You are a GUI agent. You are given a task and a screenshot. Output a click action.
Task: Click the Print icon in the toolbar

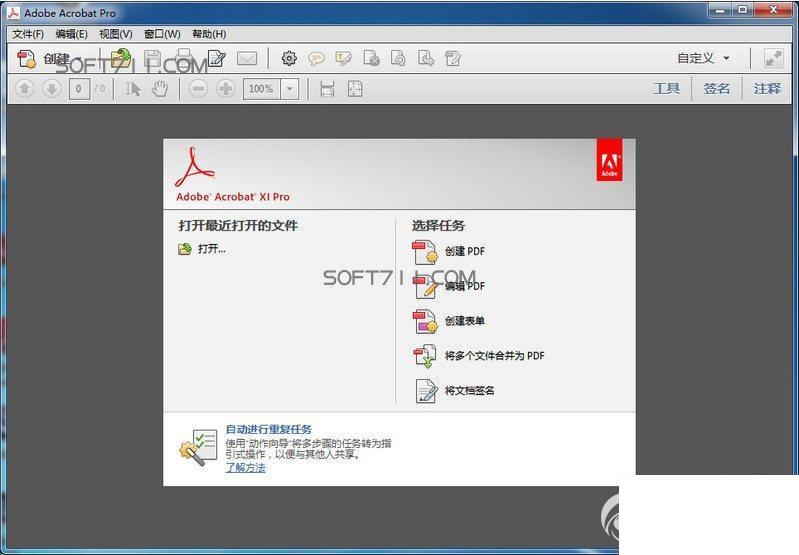(x=184, y=58)
